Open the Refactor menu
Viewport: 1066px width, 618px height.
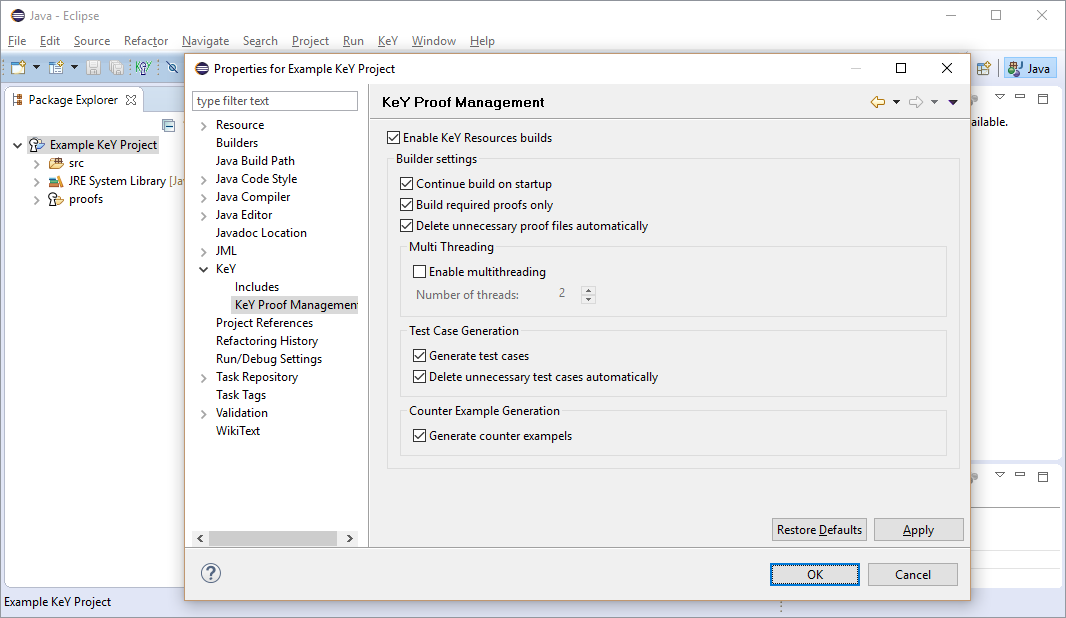click(146, 41)
